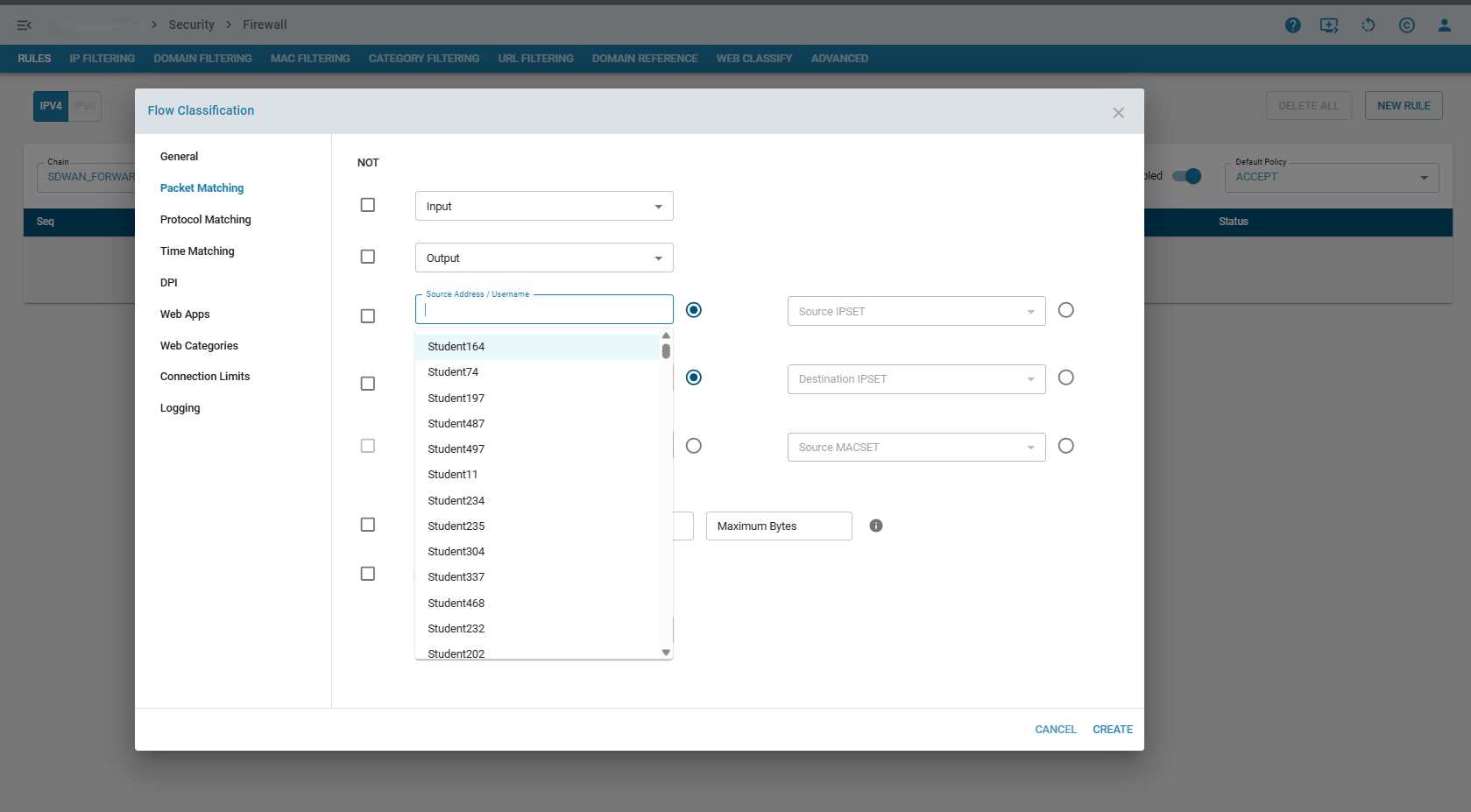
Task: Choose Student337 from the suggestions
Action: tap(537, 577)
